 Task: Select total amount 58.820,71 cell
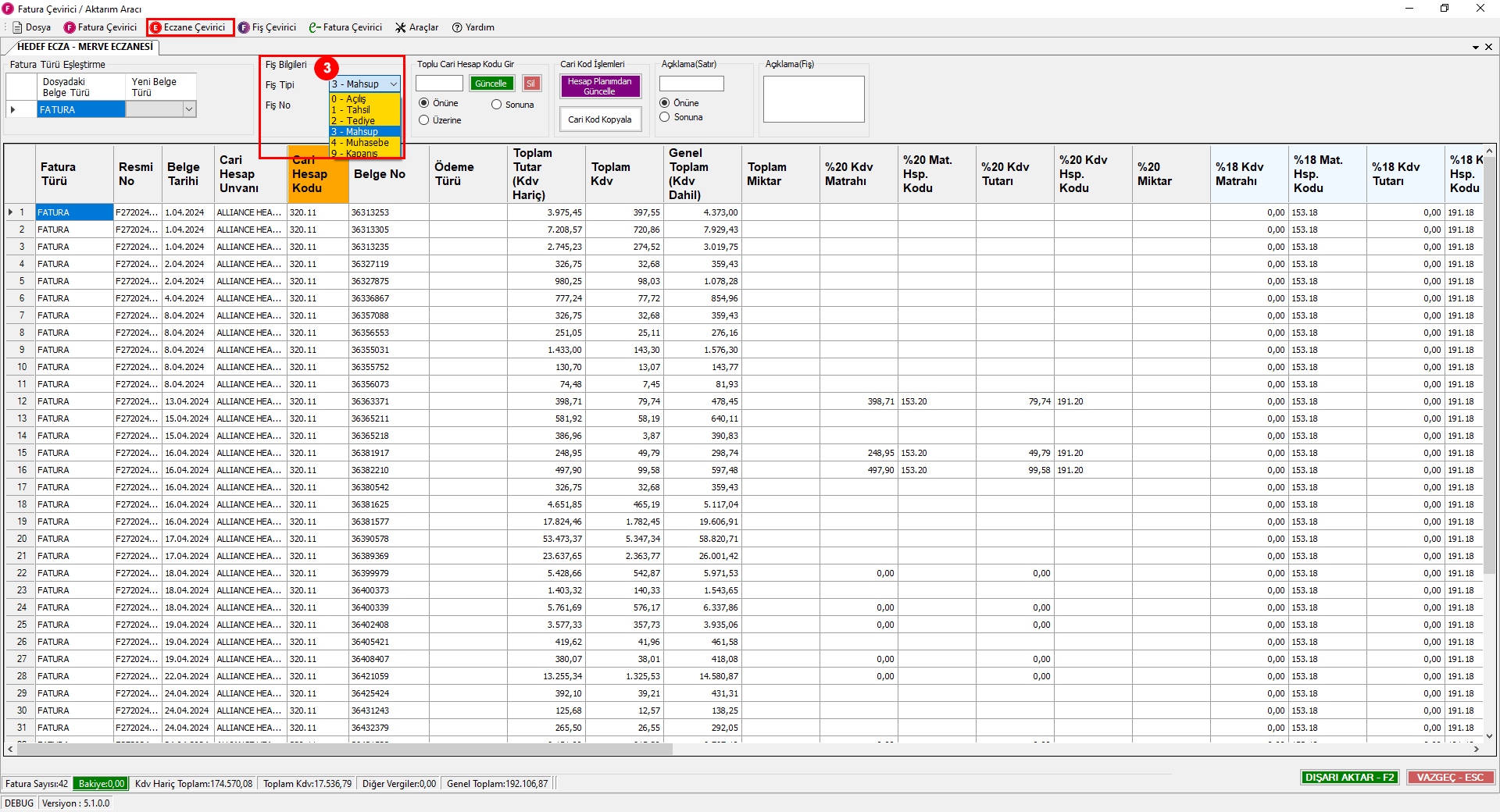(702, 539)
